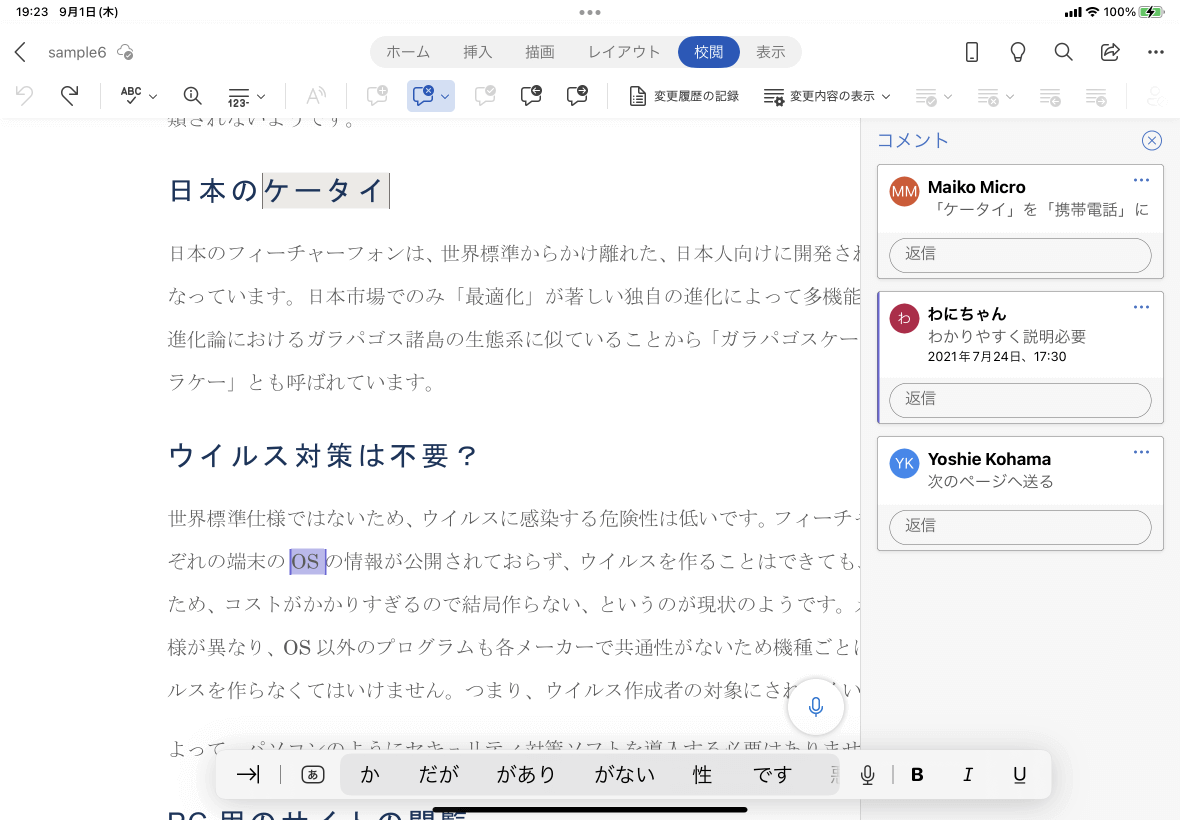Choose suggestion があり
The image size is (1180, 820).
(x=526, y=775)
